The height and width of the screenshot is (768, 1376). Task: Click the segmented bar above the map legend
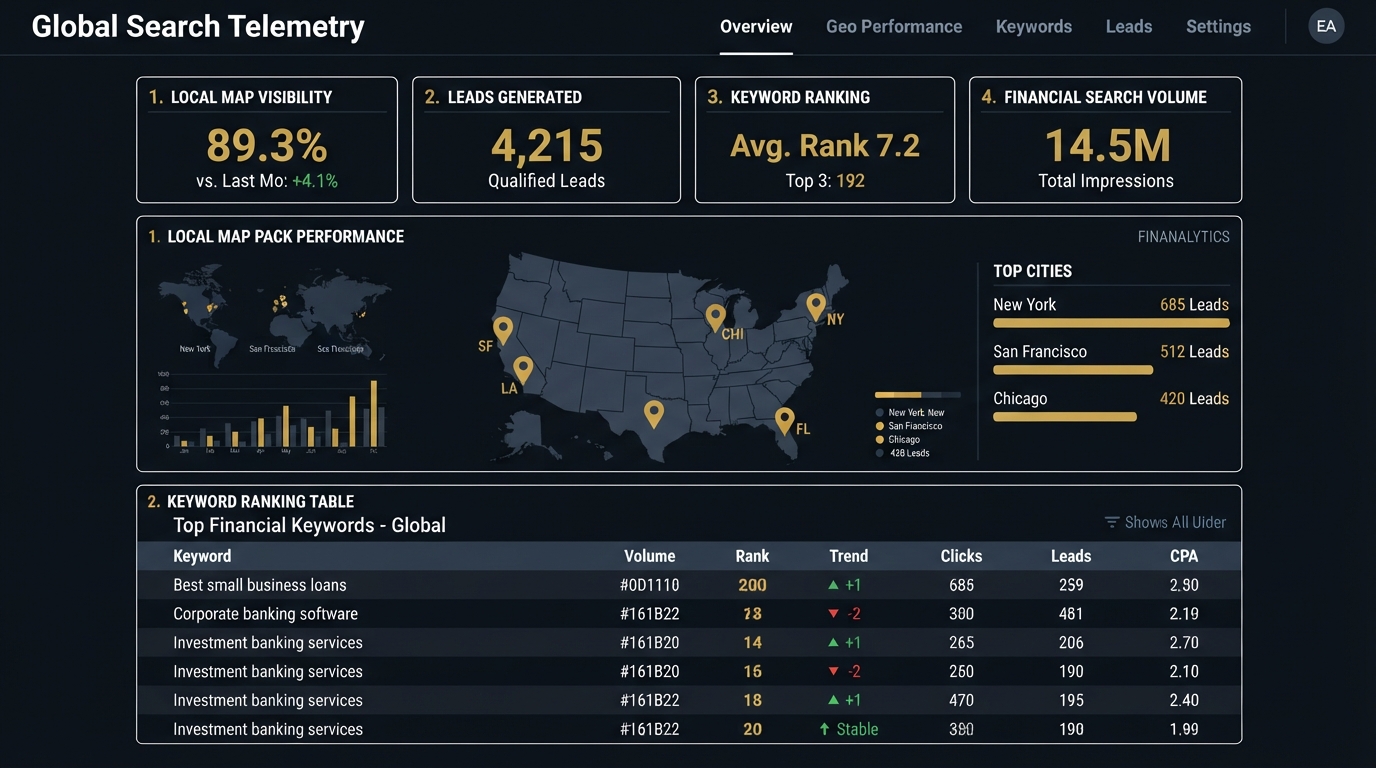coord(917,395)
